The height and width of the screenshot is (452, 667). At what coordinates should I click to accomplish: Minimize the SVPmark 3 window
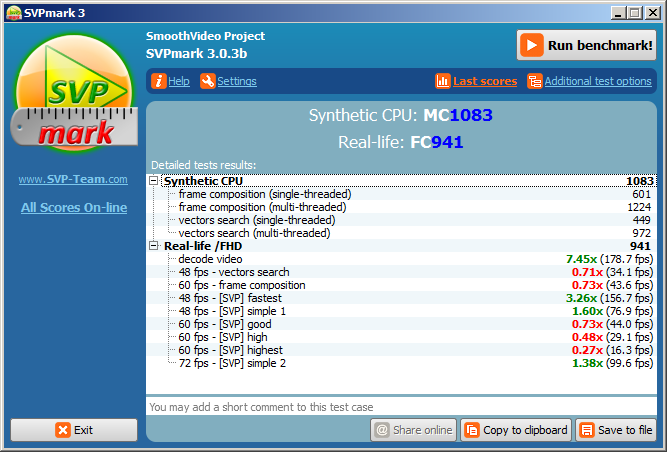tap(618, 13)
